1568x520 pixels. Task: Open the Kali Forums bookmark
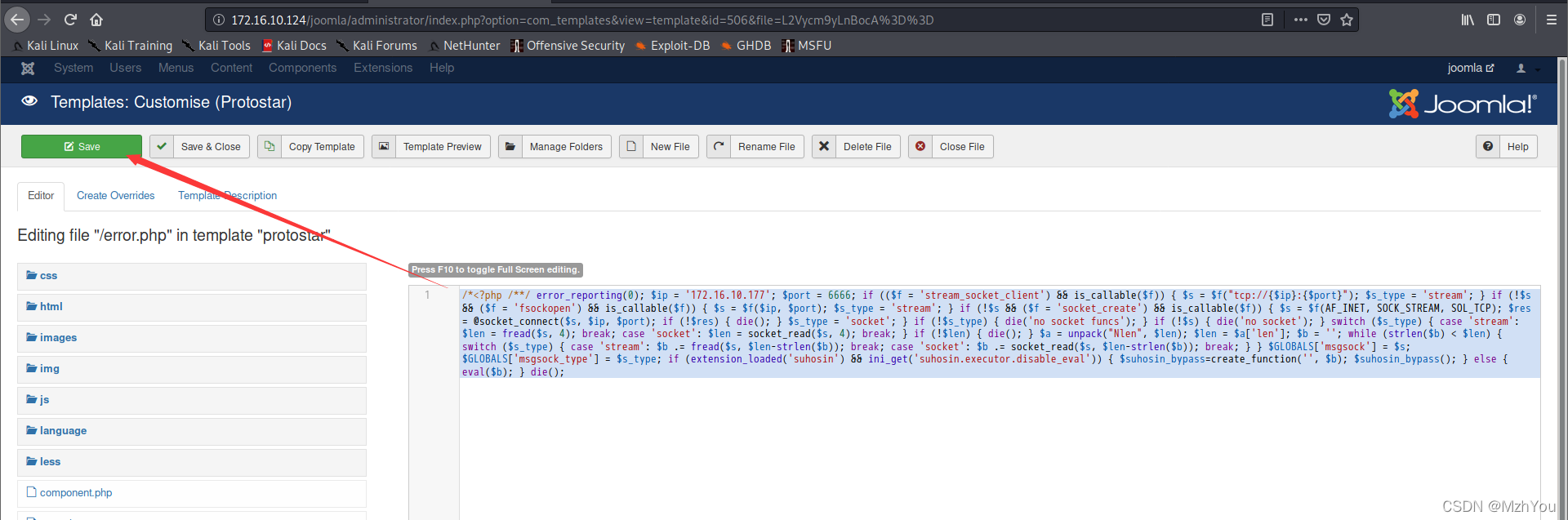[376, 46]
